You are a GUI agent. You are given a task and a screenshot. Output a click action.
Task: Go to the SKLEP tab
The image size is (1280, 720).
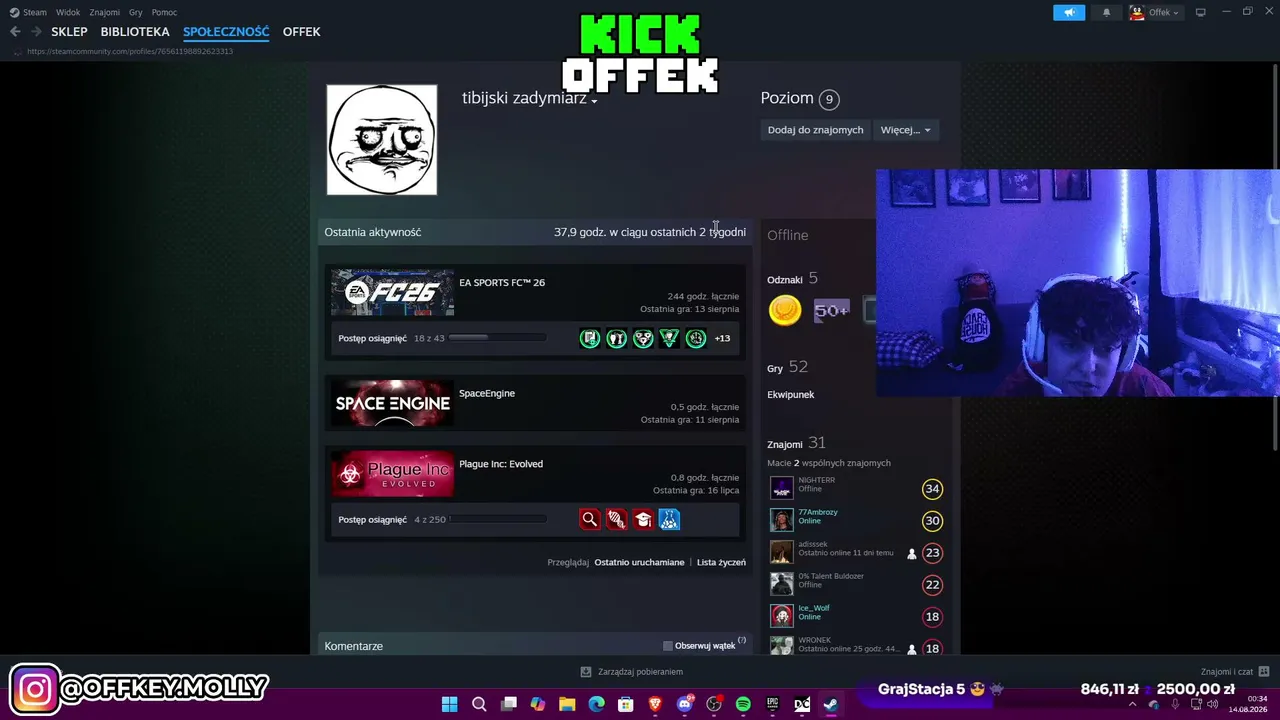click(x=70, y=32)
